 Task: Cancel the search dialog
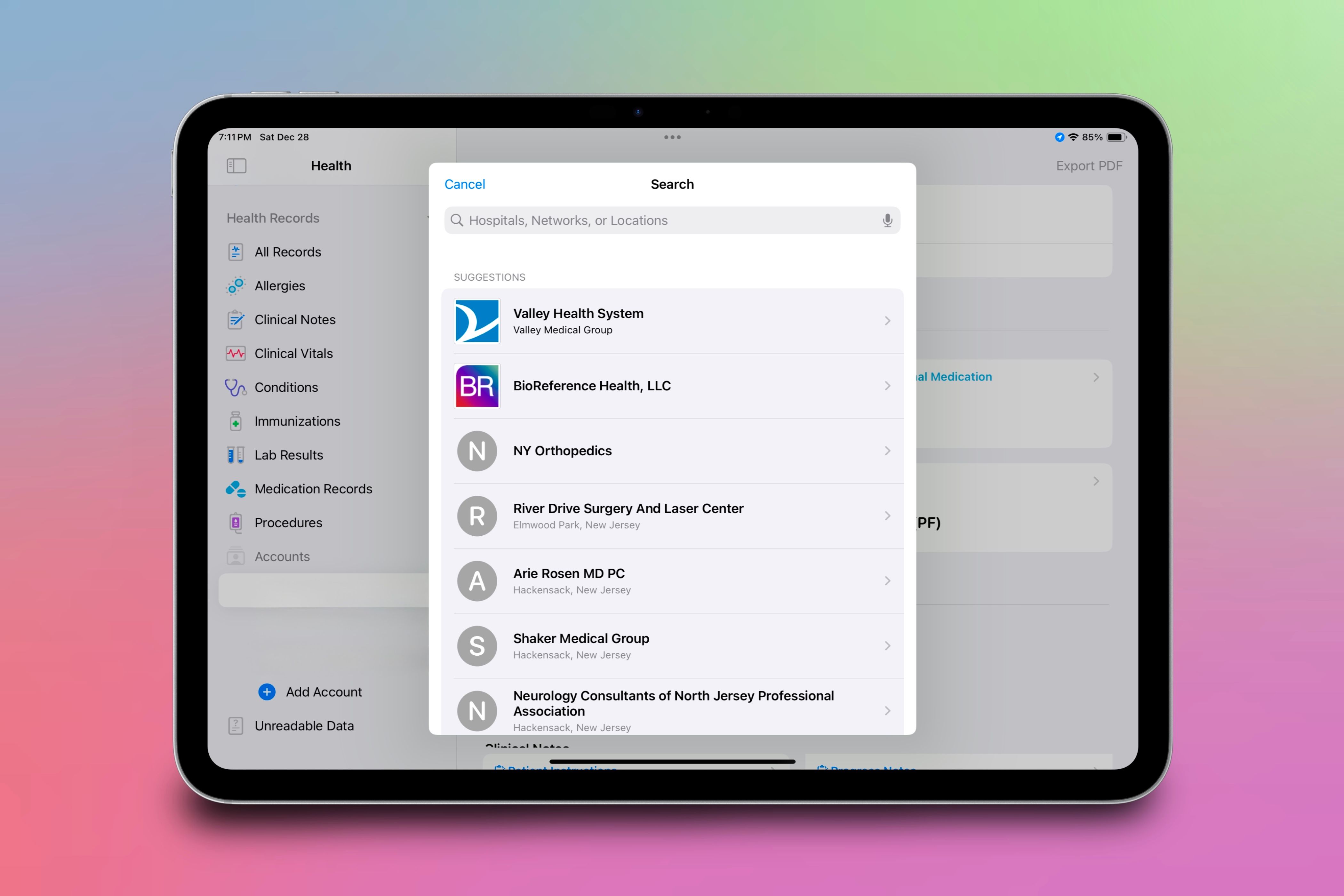[464, 184]
